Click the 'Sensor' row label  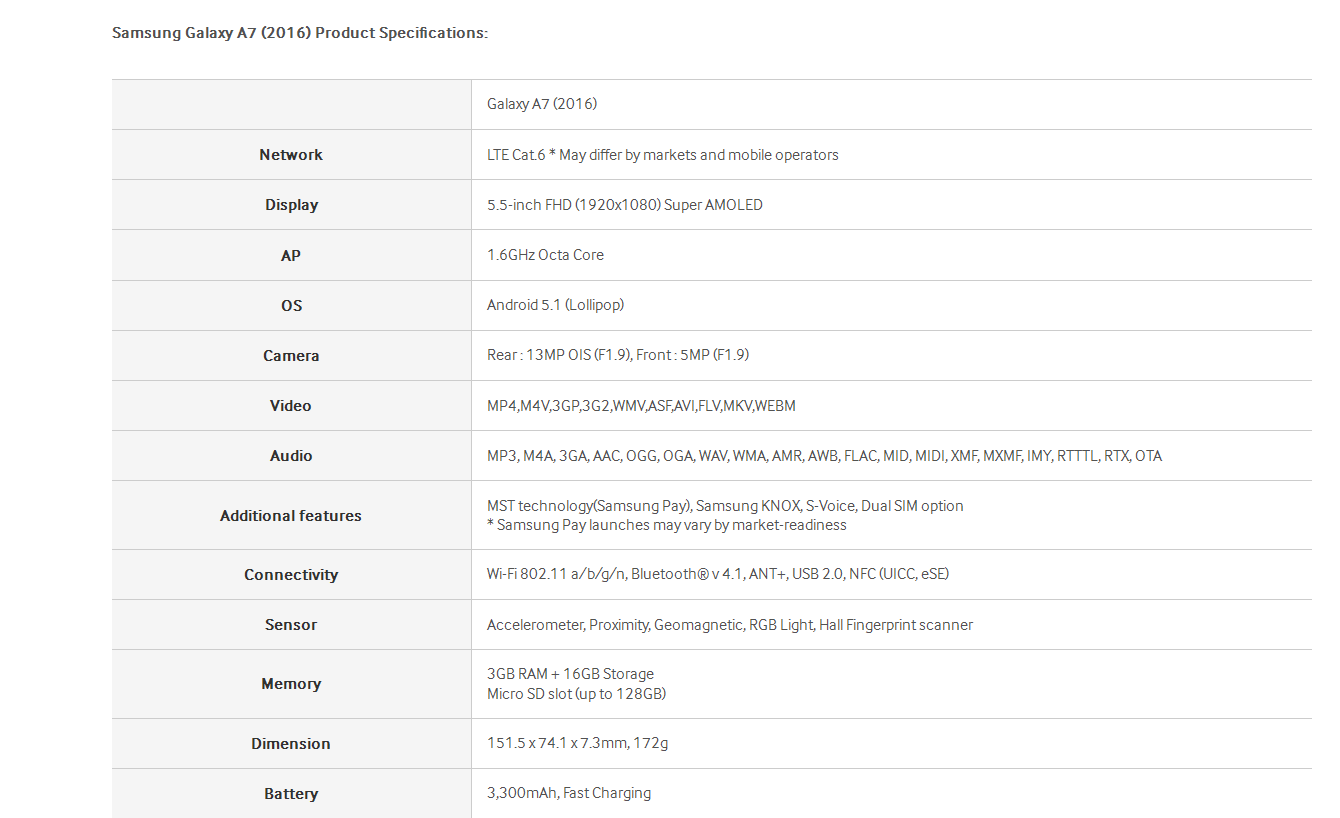tap(291, 625)
